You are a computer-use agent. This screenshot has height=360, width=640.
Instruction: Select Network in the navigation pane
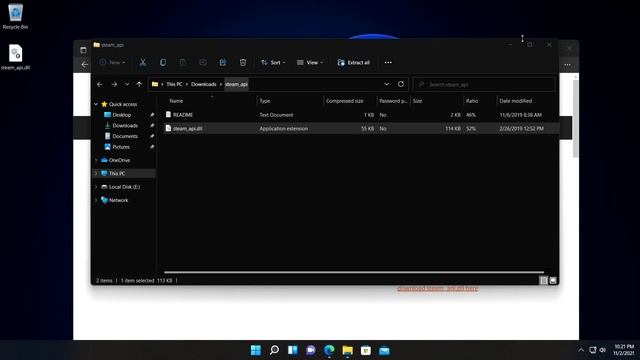click(118, 200)
